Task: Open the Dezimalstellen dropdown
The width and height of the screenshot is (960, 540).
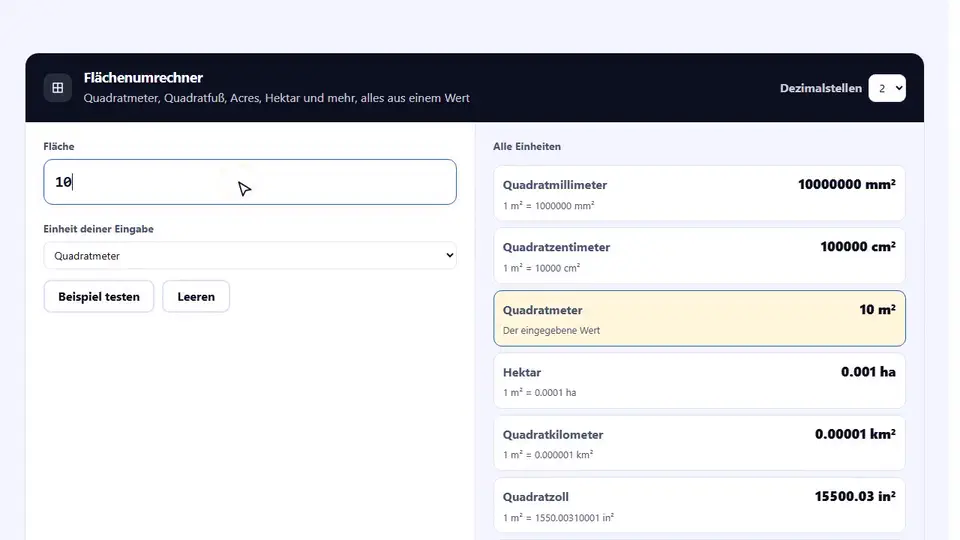Action: pos(887,88)
